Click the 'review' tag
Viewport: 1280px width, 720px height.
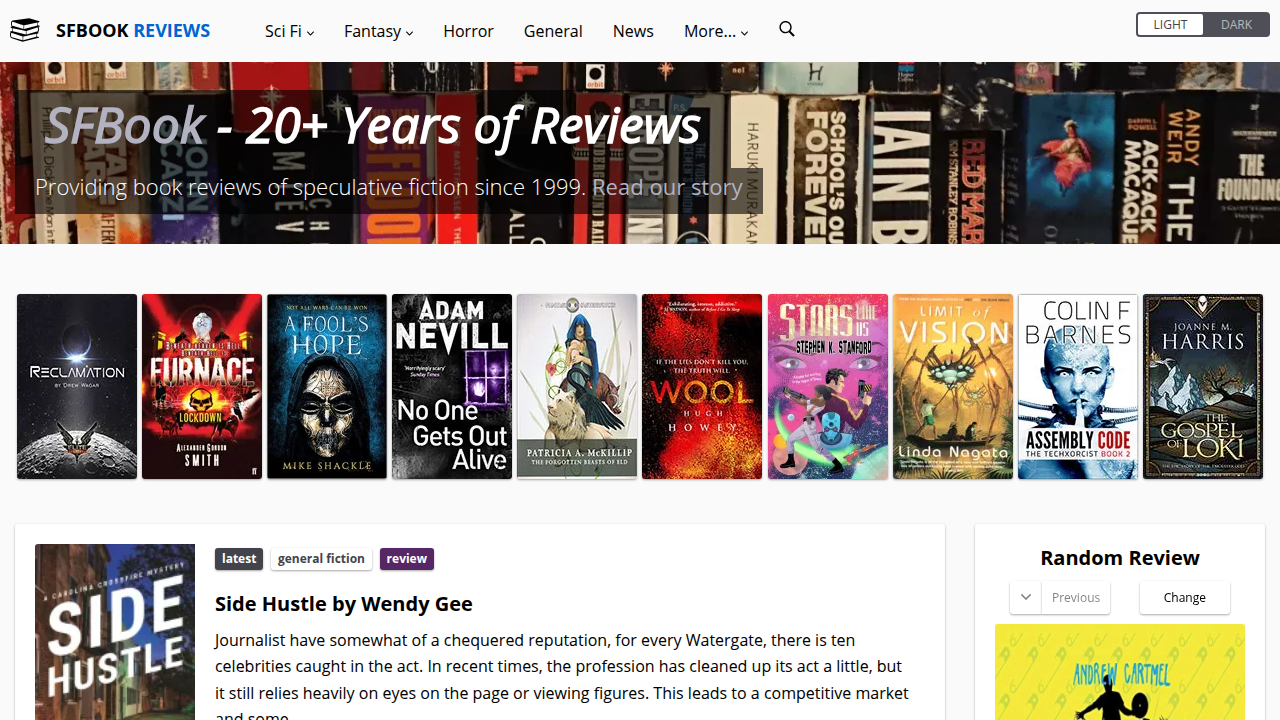point(407,559)
